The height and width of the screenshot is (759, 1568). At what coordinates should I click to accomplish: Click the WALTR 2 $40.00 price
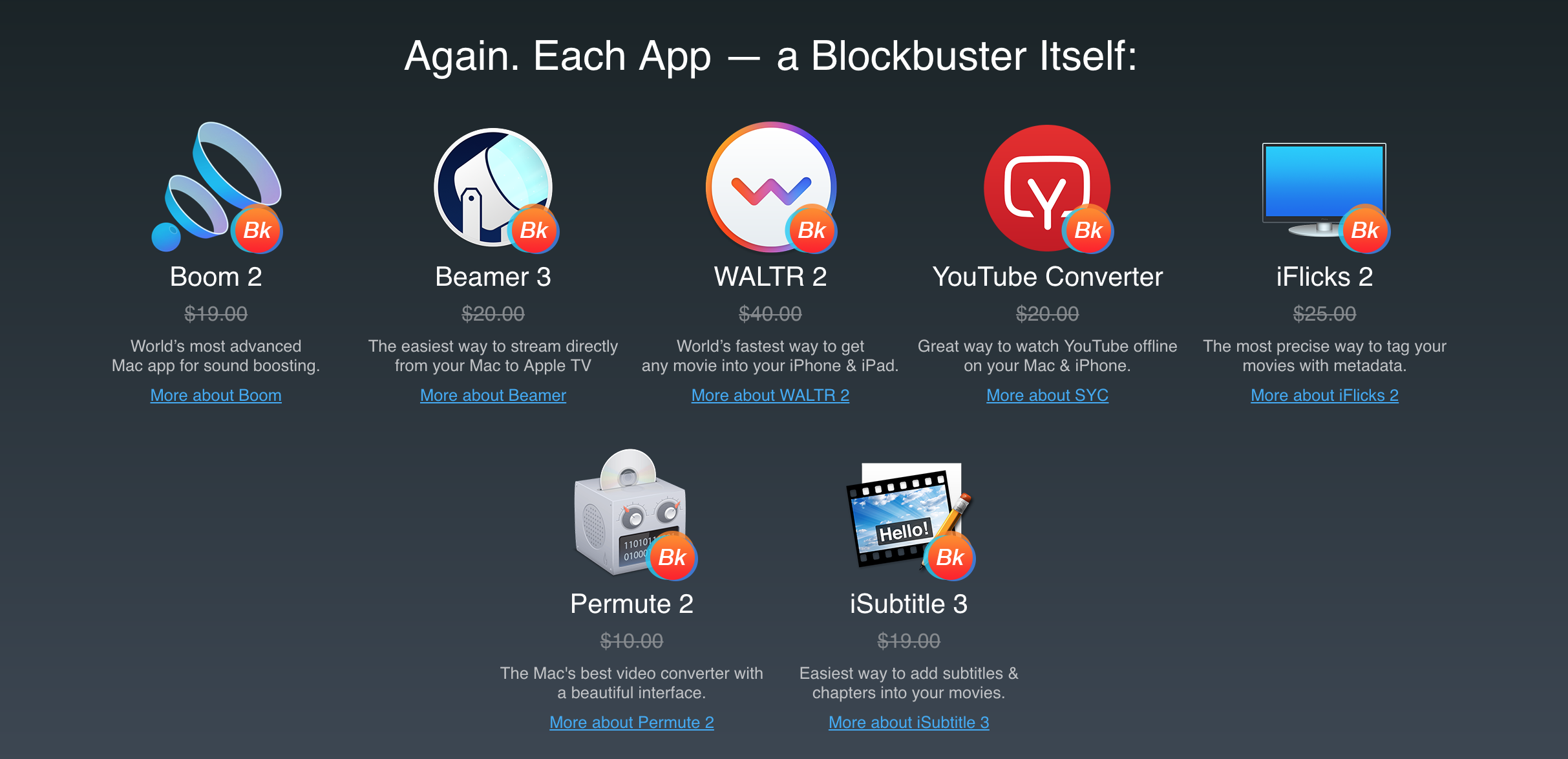click(x=770, y=314)
